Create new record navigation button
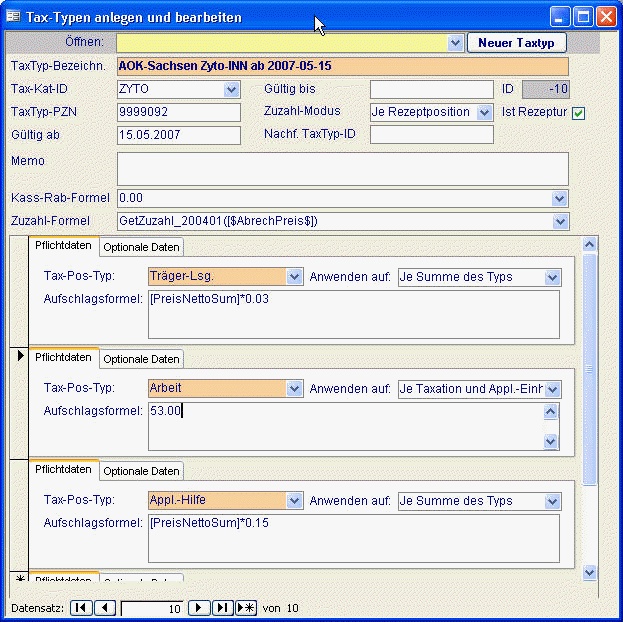 coord(246,608)
